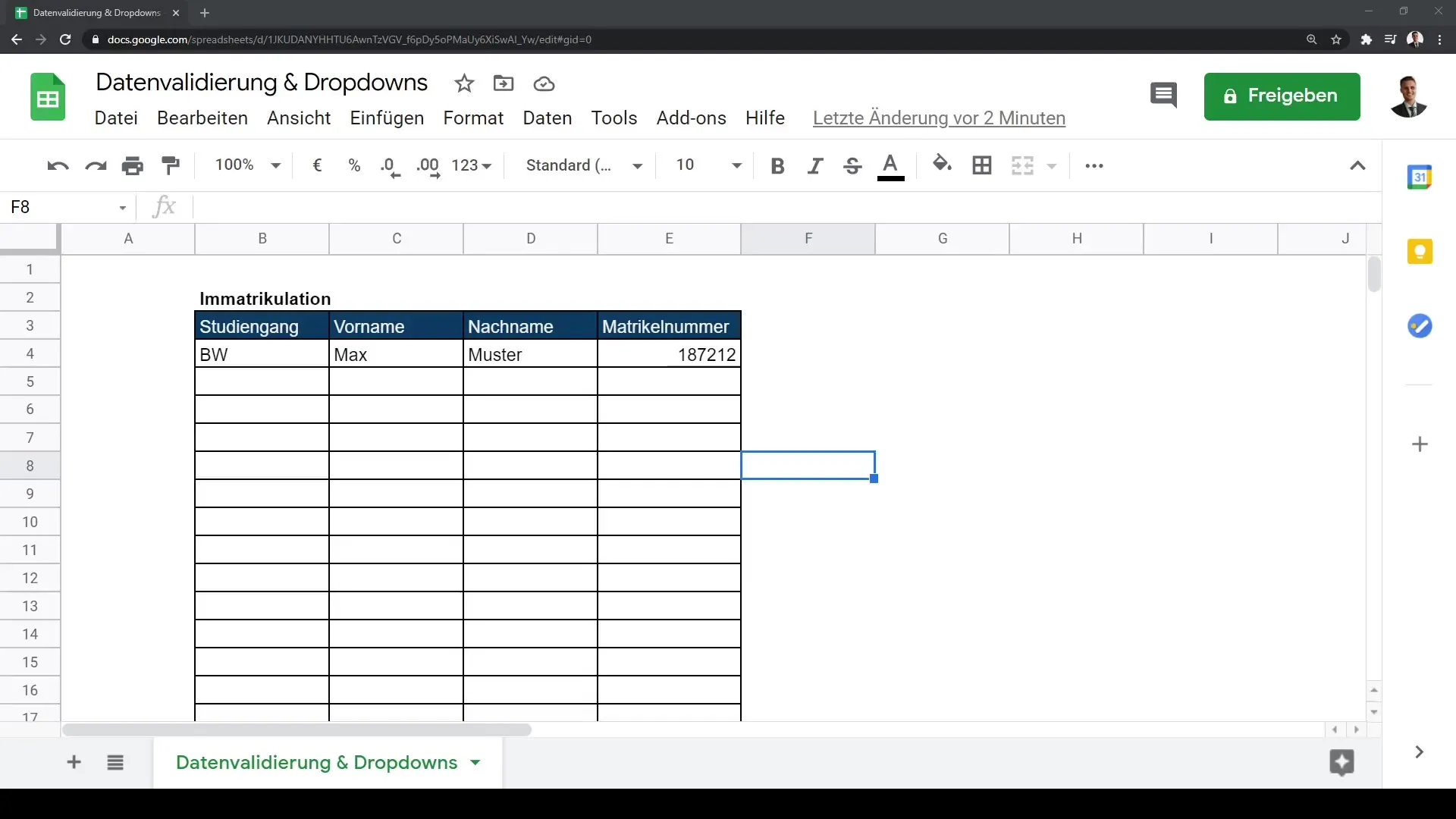Click the Explore button at bottom right
Viewport: 1456px width, 819px height.
[x=1341, y=762]
